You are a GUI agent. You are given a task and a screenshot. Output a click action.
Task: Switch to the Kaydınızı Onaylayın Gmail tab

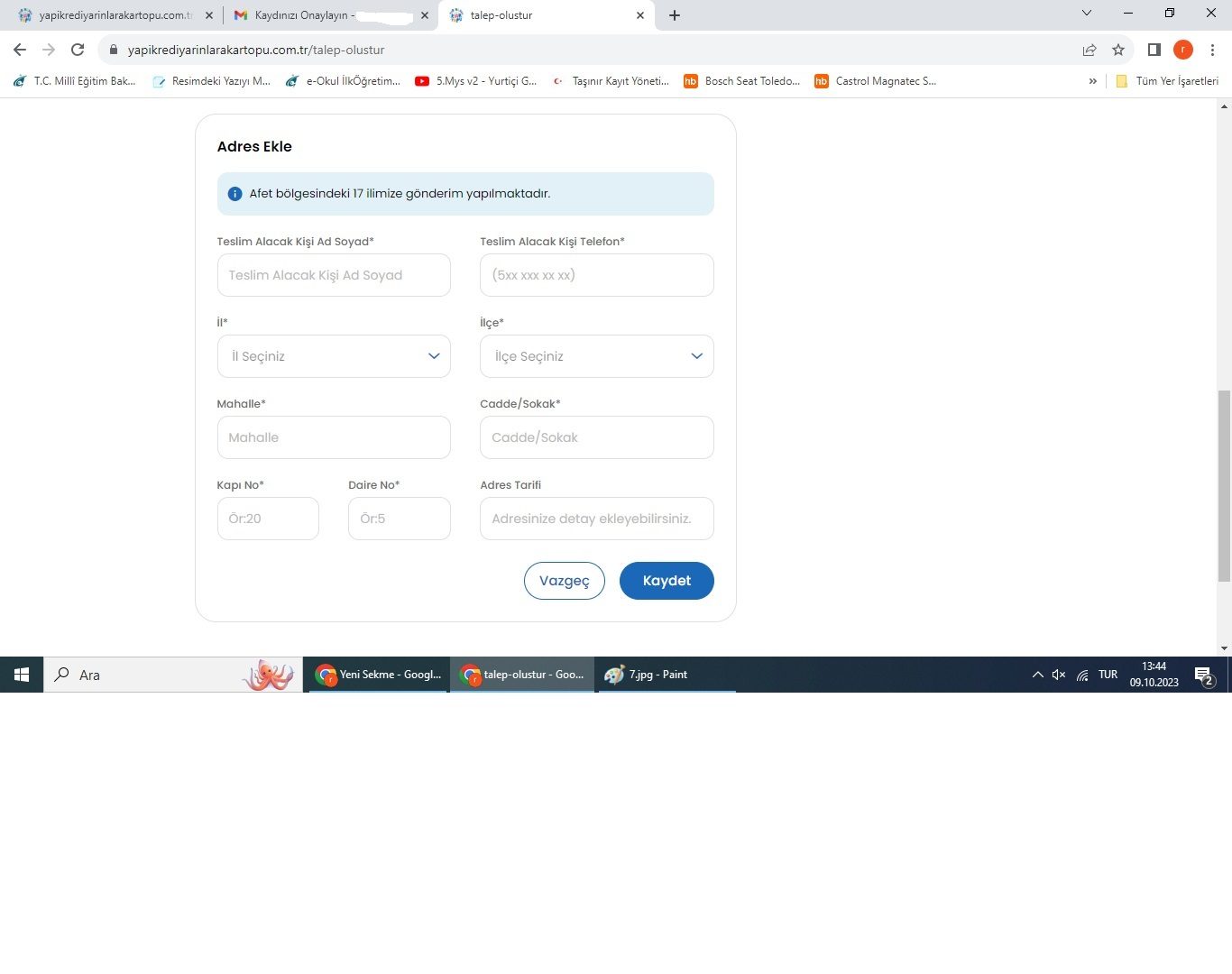tap(325, 15)
